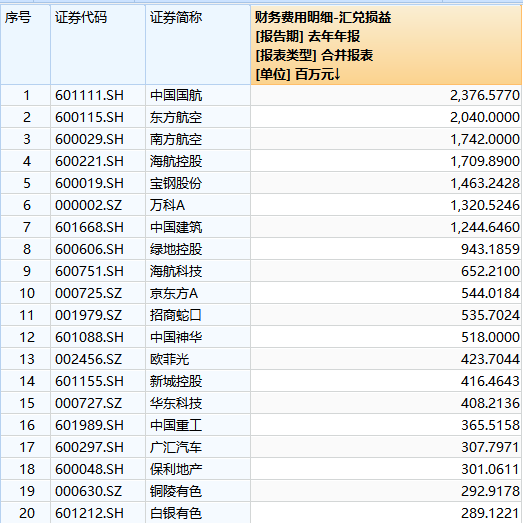The image size is (523, 523).
Task: Select stock code 601989.SH
Action: (89, 426)
